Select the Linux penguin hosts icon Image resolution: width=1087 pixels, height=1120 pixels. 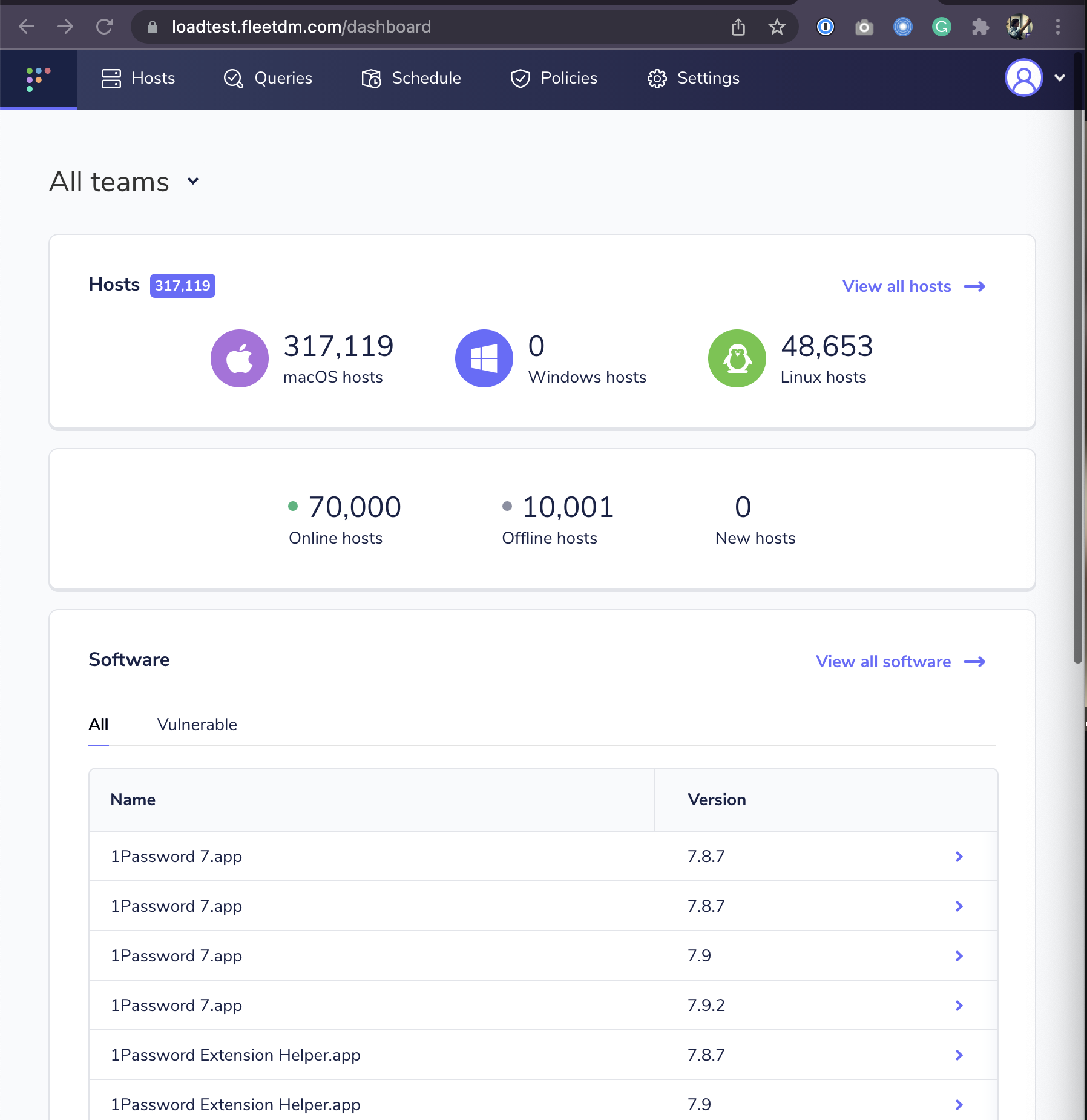tap(737, 358)
